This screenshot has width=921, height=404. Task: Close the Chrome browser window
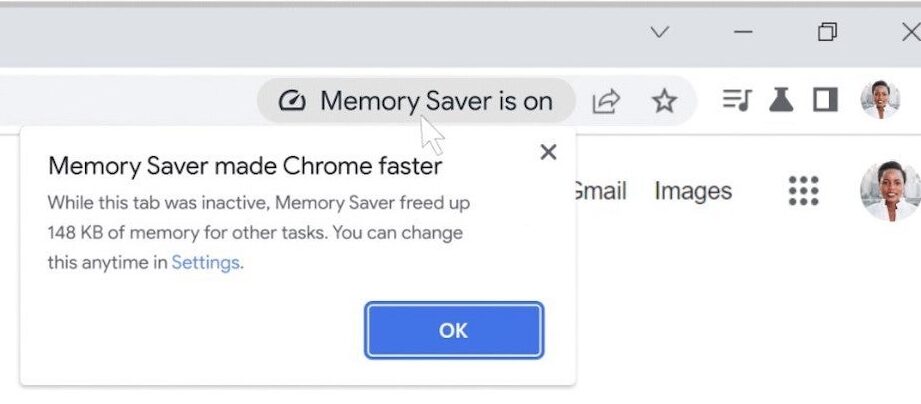[909, 33]
